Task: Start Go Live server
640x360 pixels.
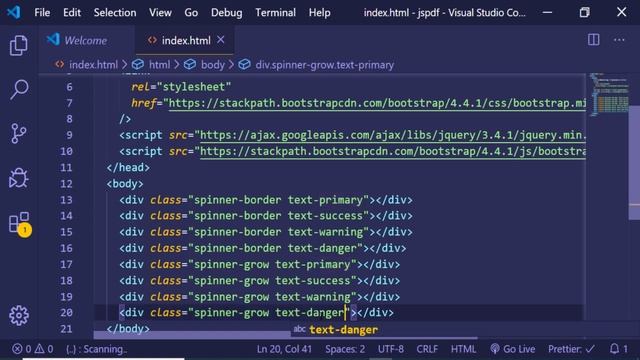Action: pos(513,349)
